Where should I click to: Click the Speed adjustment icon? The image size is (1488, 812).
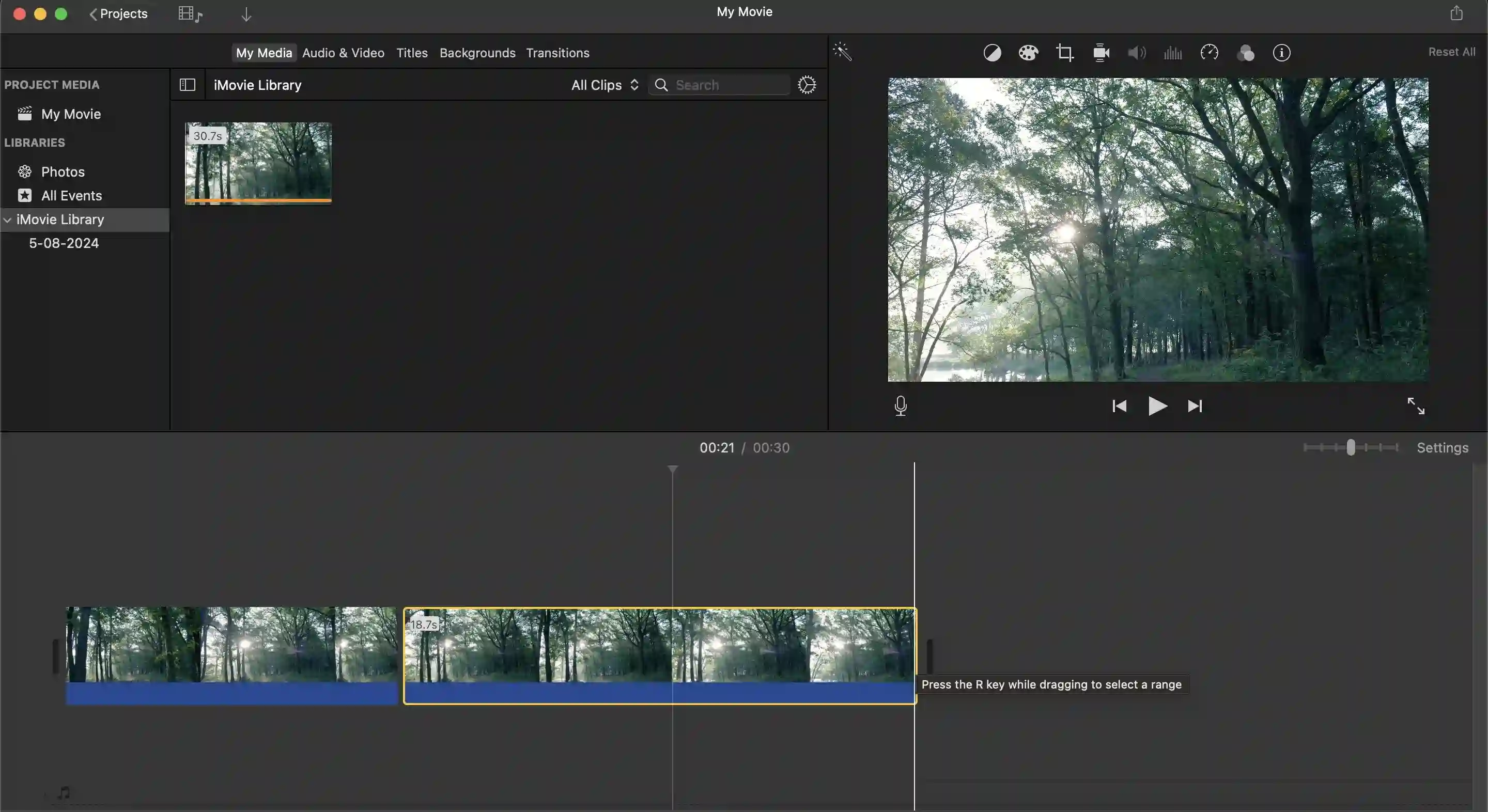point(1209,53)
